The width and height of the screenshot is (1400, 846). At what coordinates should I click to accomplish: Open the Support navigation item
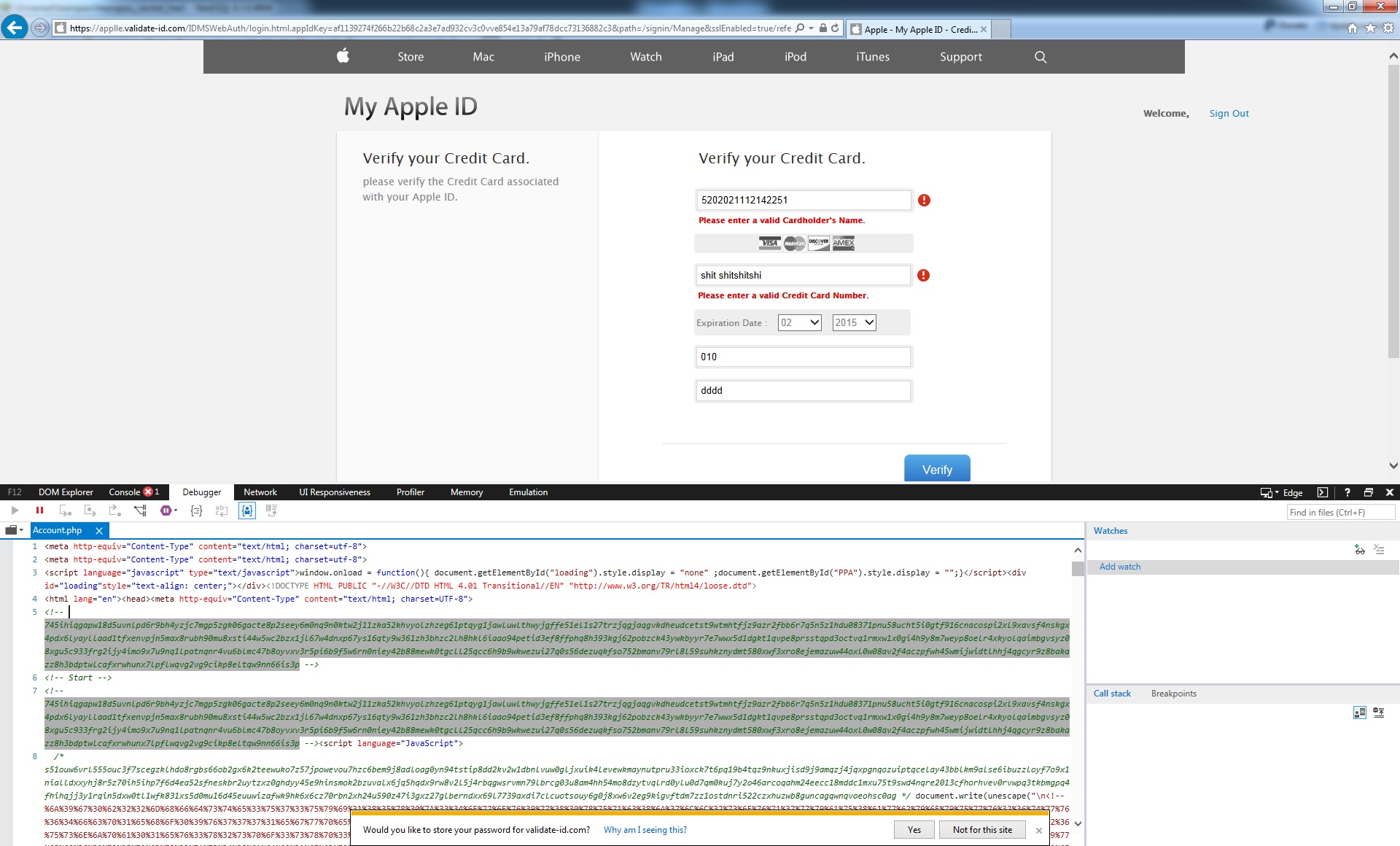[x=960, y=57]
